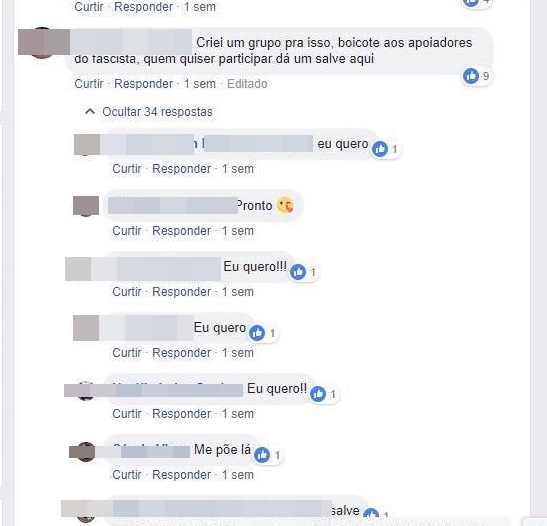Viewport: 547px width, 526px height.
Task: Click like icon beside 'Eu quero!!' reply
Action: [x=318, y=394]
